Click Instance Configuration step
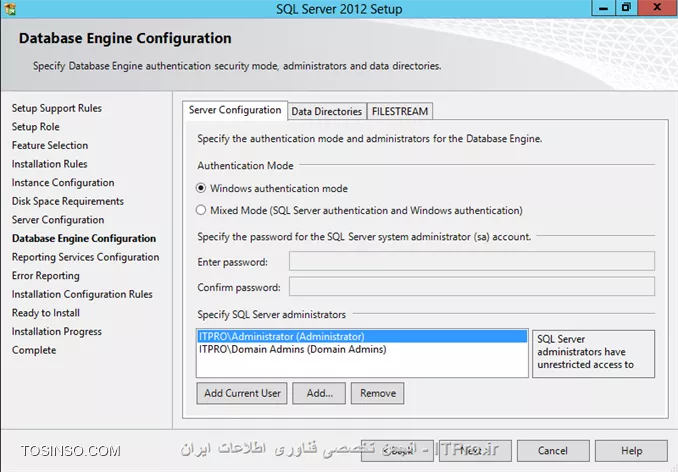This screenshot has width=678, height=472. tap(63, 182)
